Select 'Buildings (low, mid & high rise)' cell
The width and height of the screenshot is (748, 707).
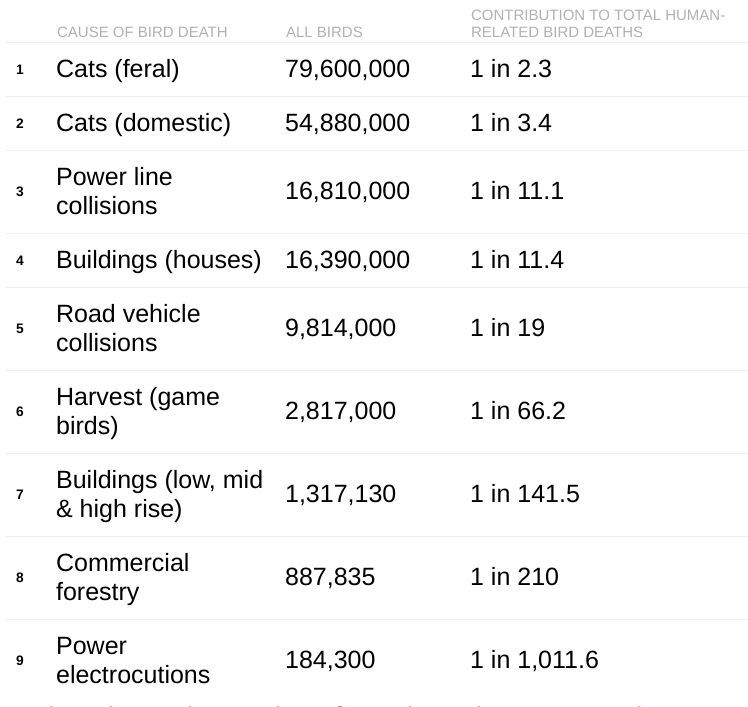(159, 494)
